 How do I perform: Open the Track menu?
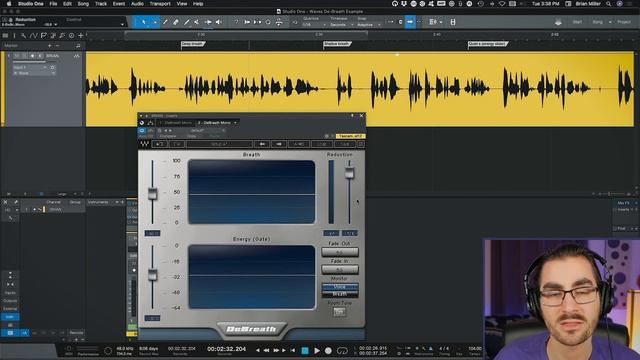coord(101,4)
